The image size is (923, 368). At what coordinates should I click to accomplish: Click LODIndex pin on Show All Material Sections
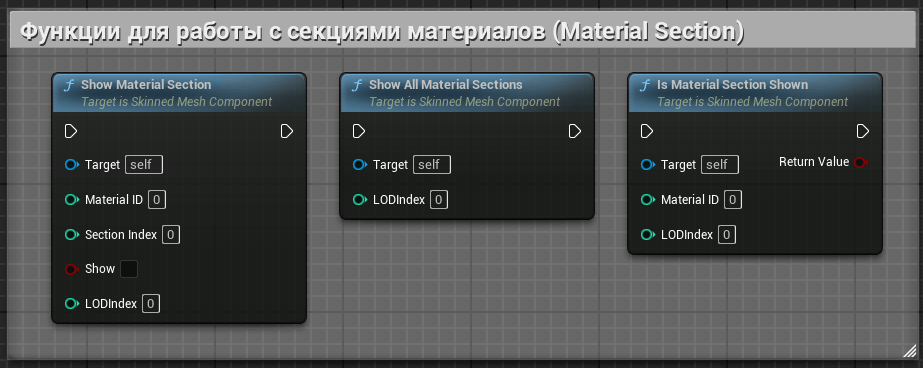[x=360, y=200]
